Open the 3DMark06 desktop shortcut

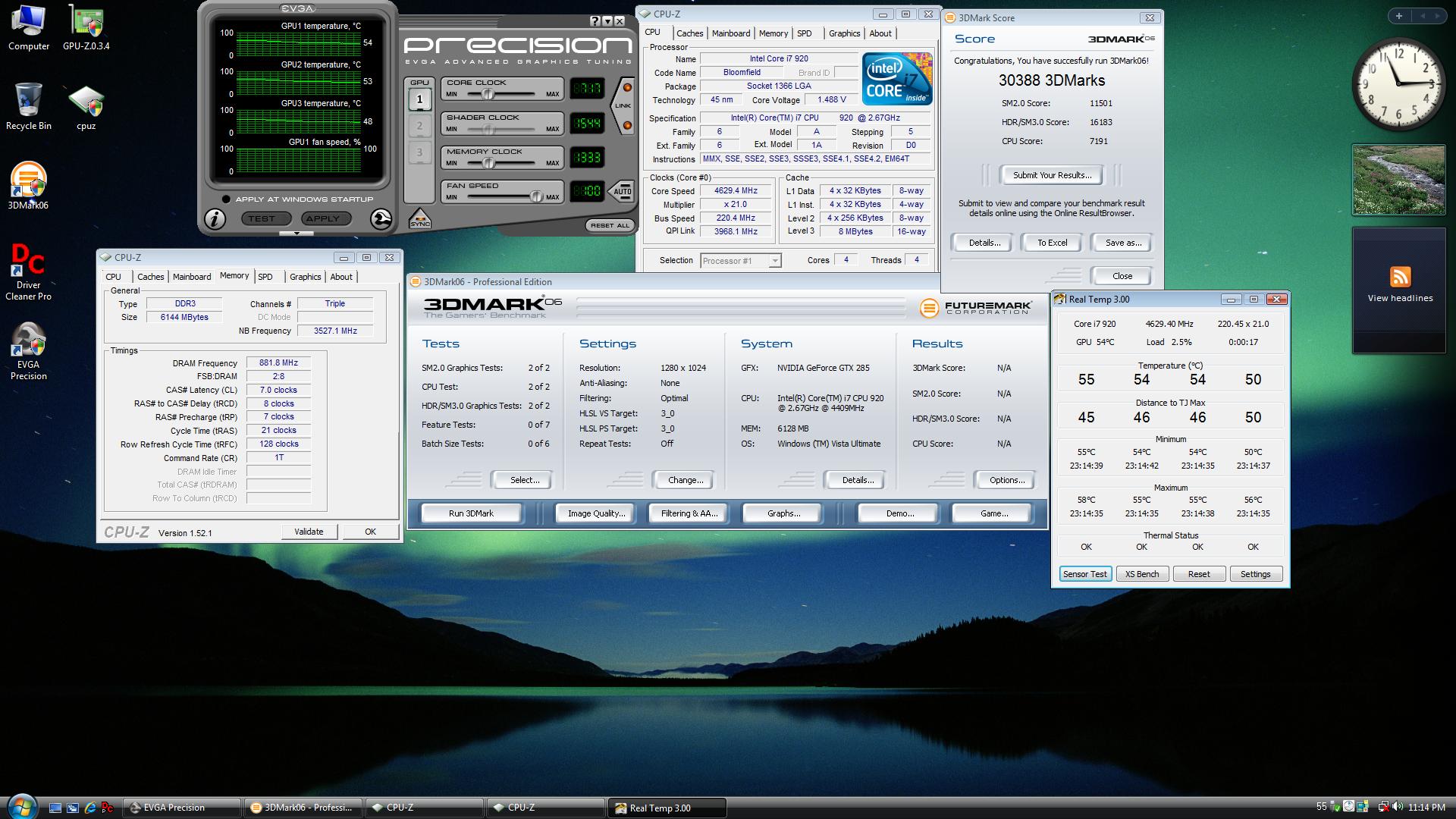pos(28,186)
